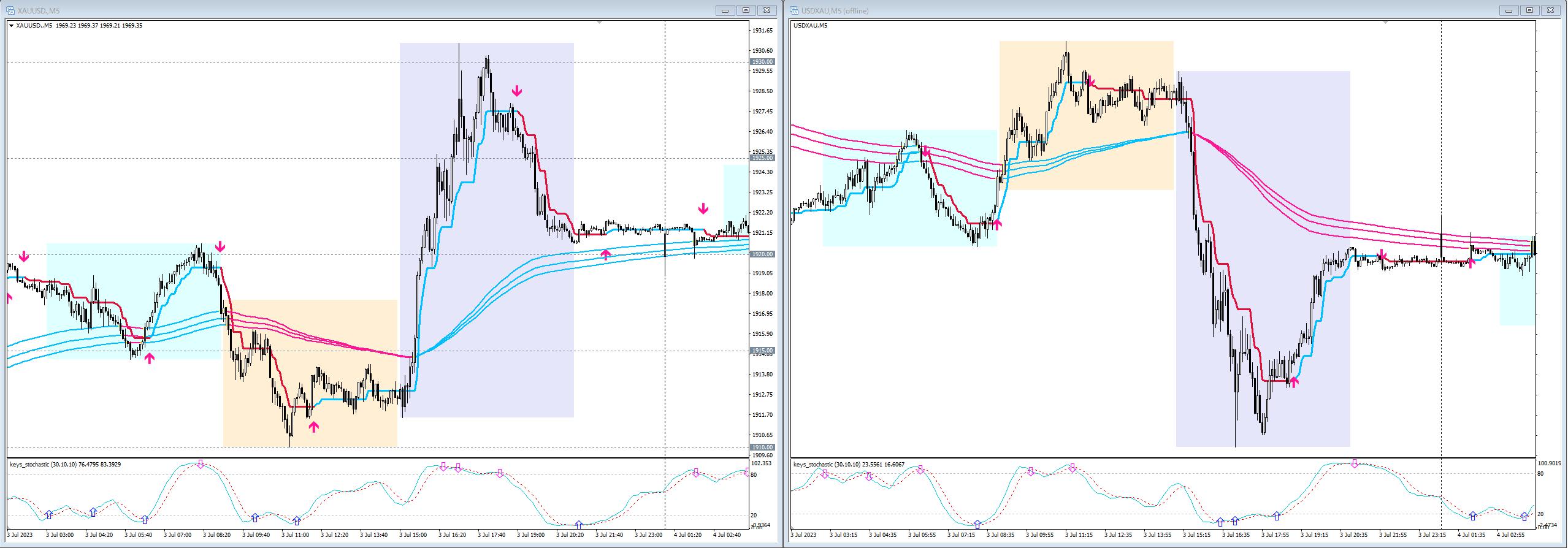The image size is (1568, 548).
Task: Click the 3 Jul 09:55 time label in USDXAU window
Action: point(1040,535)
